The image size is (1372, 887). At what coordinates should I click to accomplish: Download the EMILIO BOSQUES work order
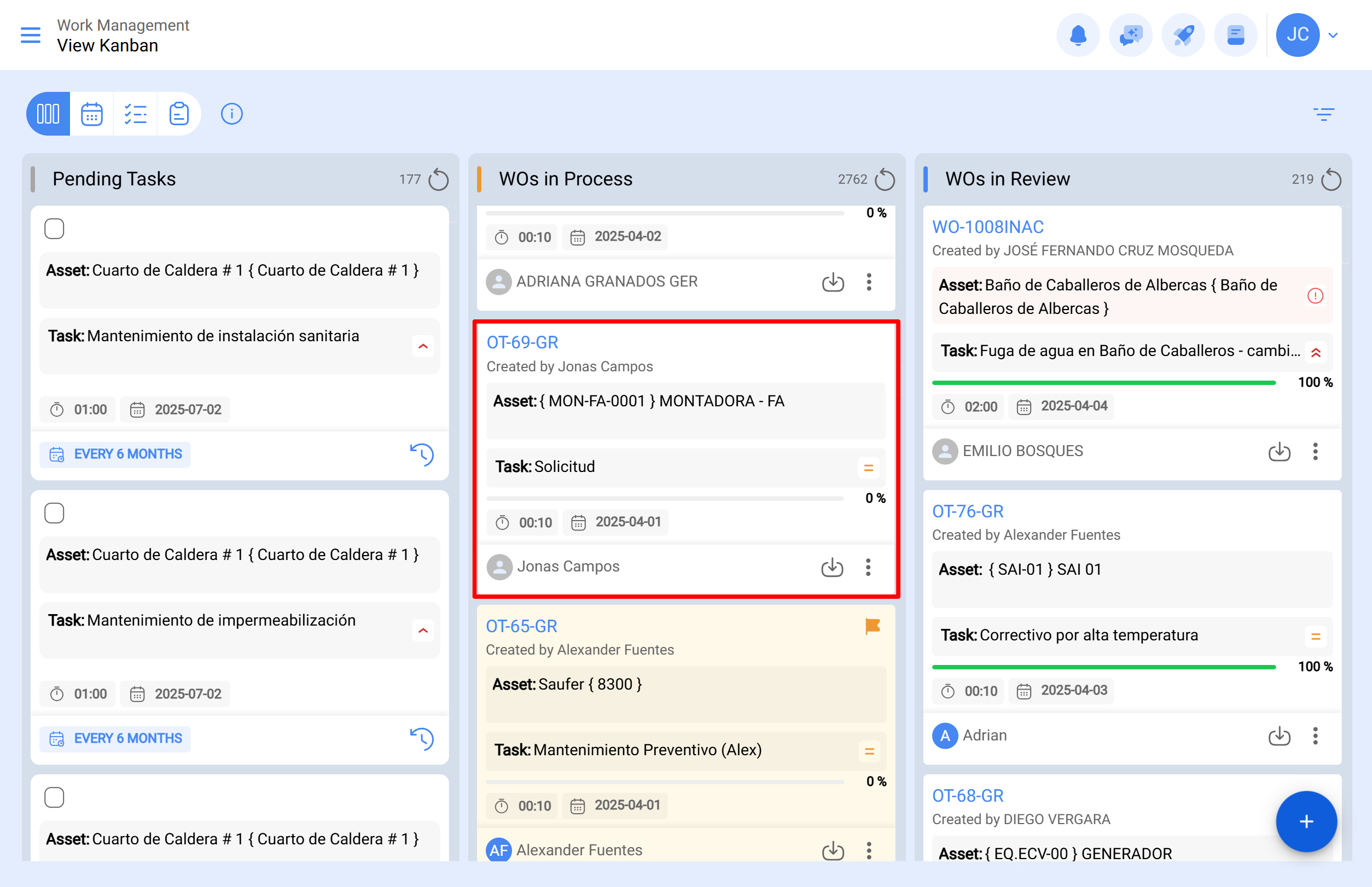(x=1279, y=452)
